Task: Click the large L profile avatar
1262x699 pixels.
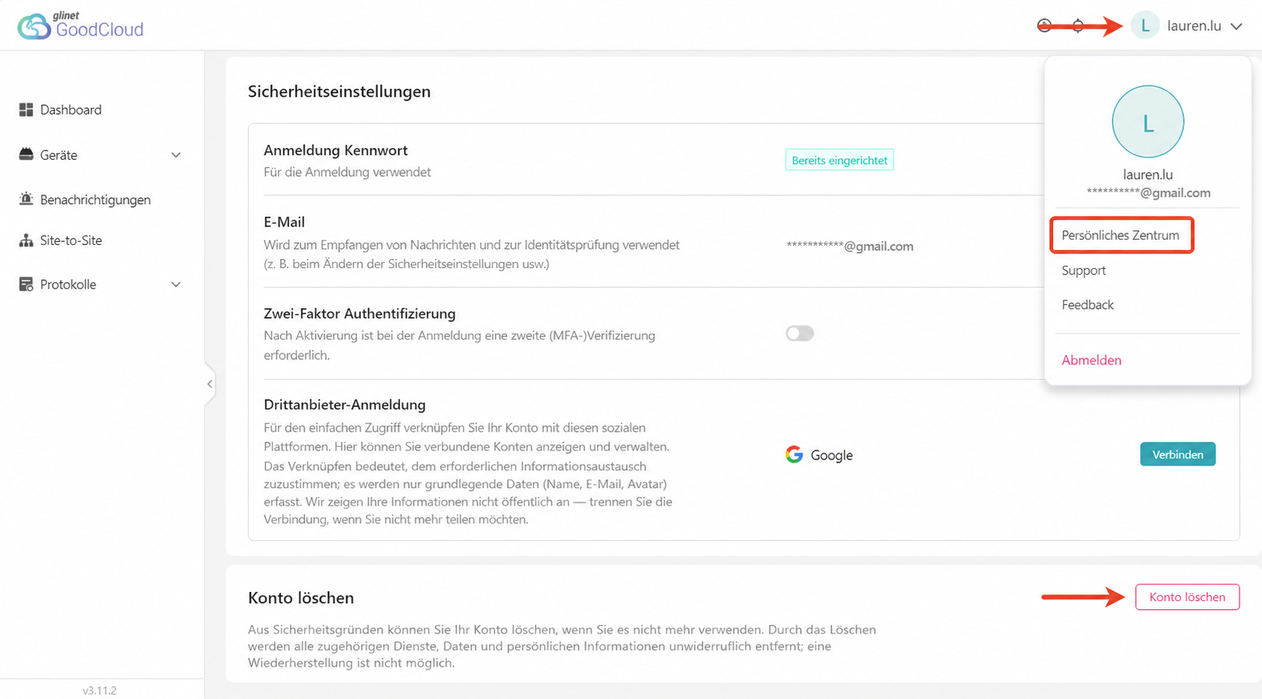Action: (x=1148, y=122)
